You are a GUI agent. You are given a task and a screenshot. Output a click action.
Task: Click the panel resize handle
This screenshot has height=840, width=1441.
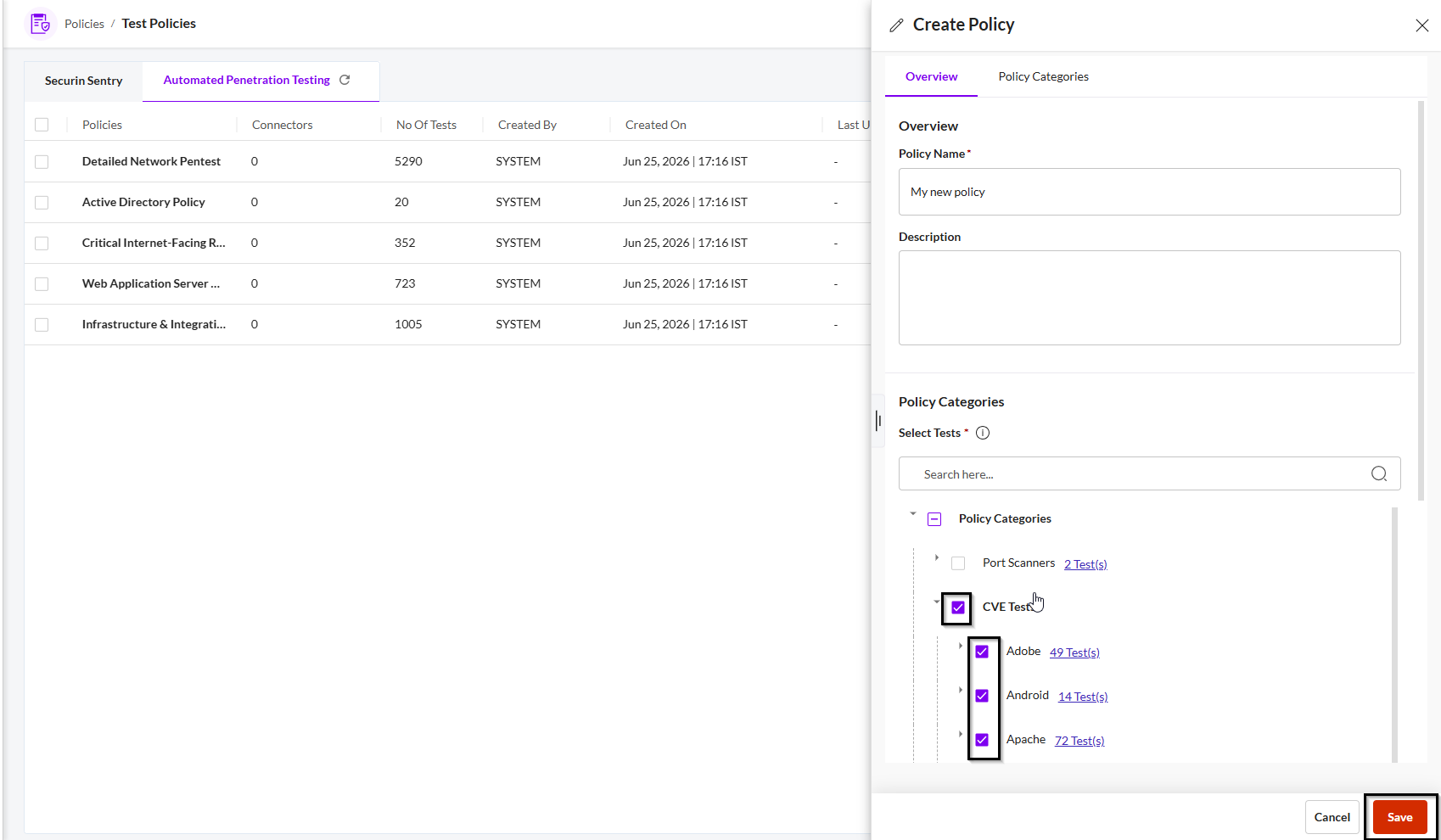click(877, 421)
